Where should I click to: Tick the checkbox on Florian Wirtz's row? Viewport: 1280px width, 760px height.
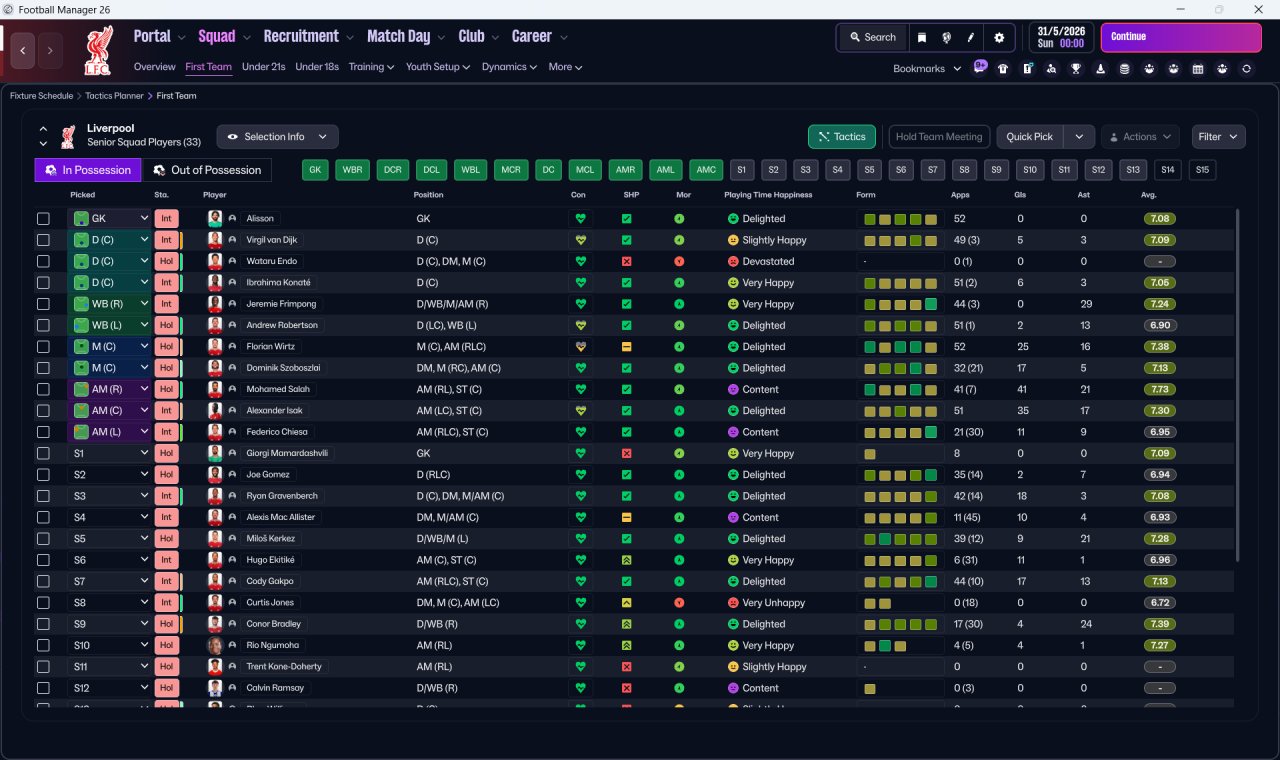[43, 347]
